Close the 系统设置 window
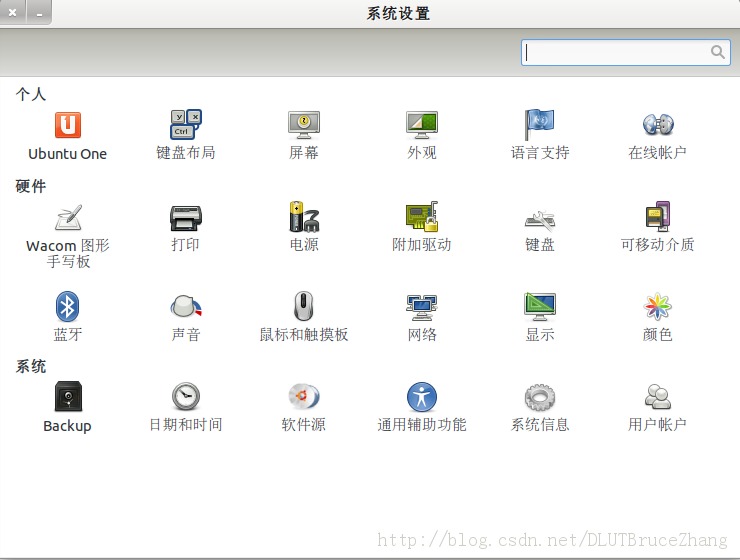The image size is (740, 560). [x=13, y=13]
